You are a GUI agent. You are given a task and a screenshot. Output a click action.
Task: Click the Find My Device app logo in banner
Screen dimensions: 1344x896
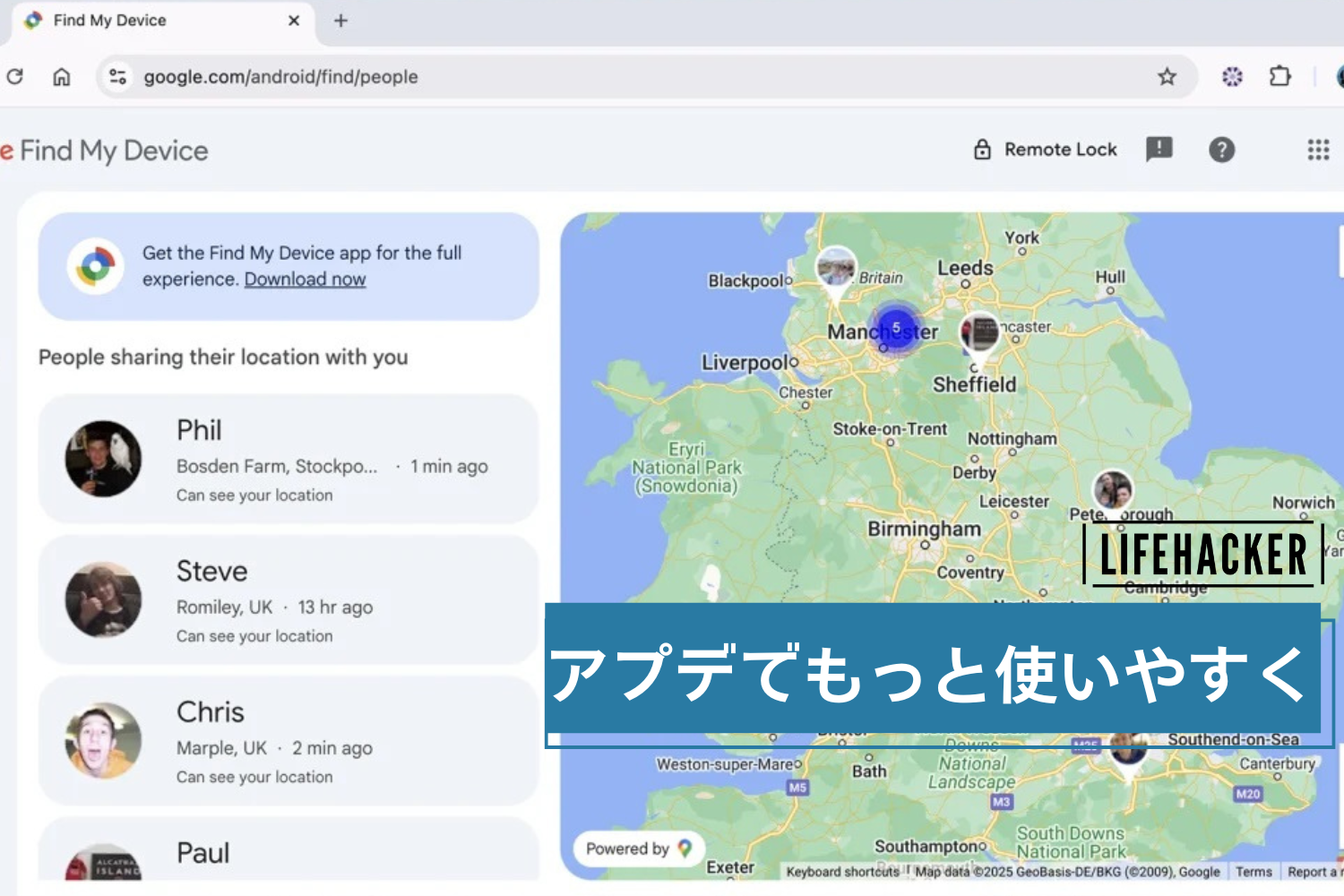pos(94,266)
